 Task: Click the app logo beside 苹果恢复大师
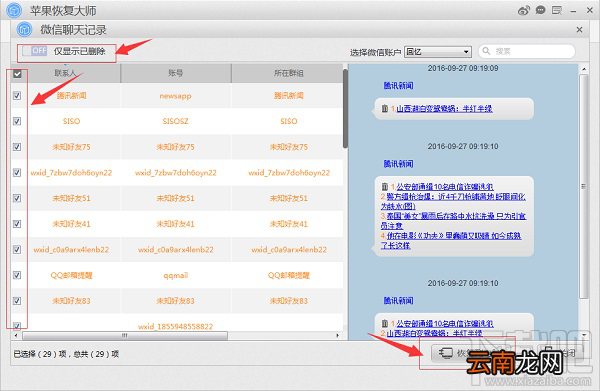click(15, 10)
